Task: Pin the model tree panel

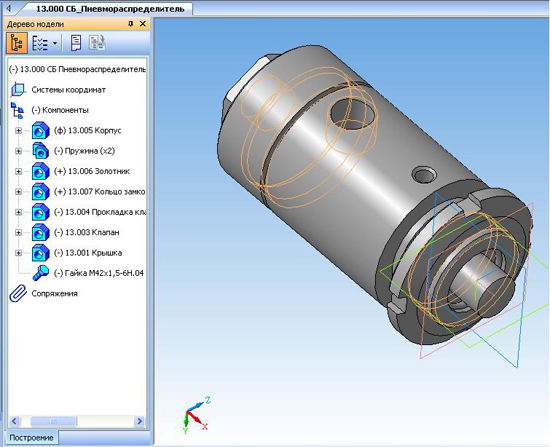Action: click(x=130, y=24)
